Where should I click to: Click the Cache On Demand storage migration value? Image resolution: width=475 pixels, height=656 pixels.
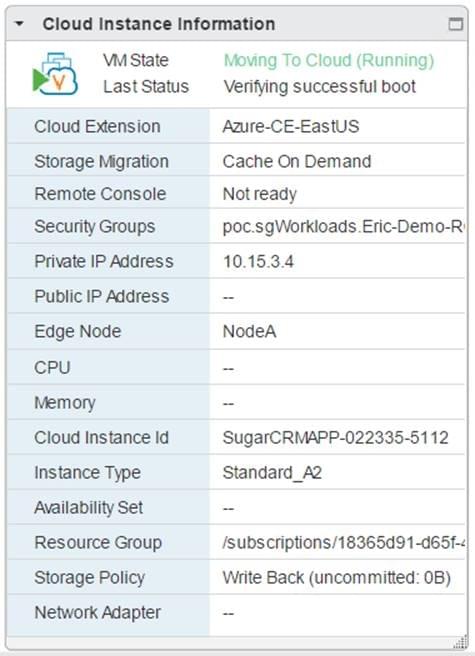pyautogui.click(x=297, y=161)
